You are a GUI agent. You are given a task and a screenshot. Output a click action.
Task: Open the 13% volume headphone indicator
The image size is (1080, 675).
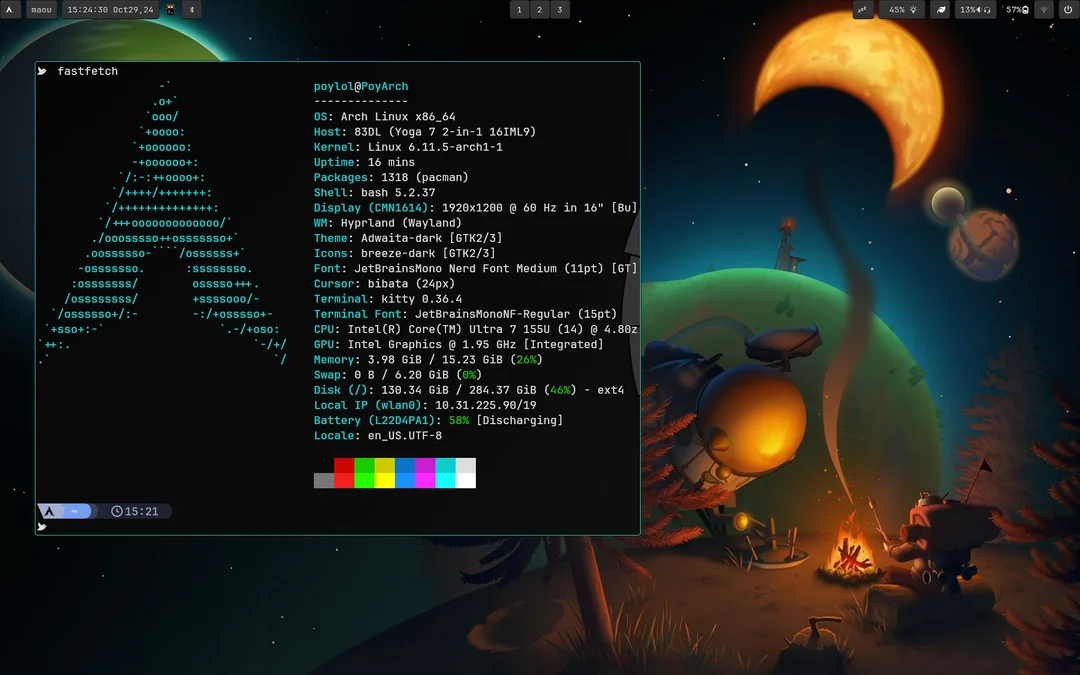click(x=975, y=10)
